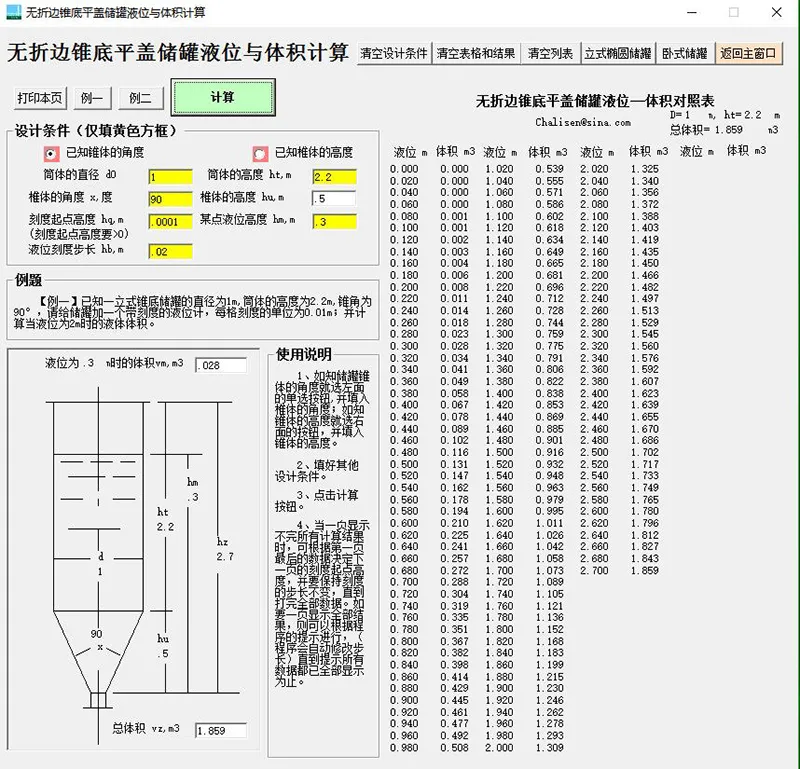The height and width of the screenshot is (769, 800).
Task: Minimize the window
Action: pos(692,12)
